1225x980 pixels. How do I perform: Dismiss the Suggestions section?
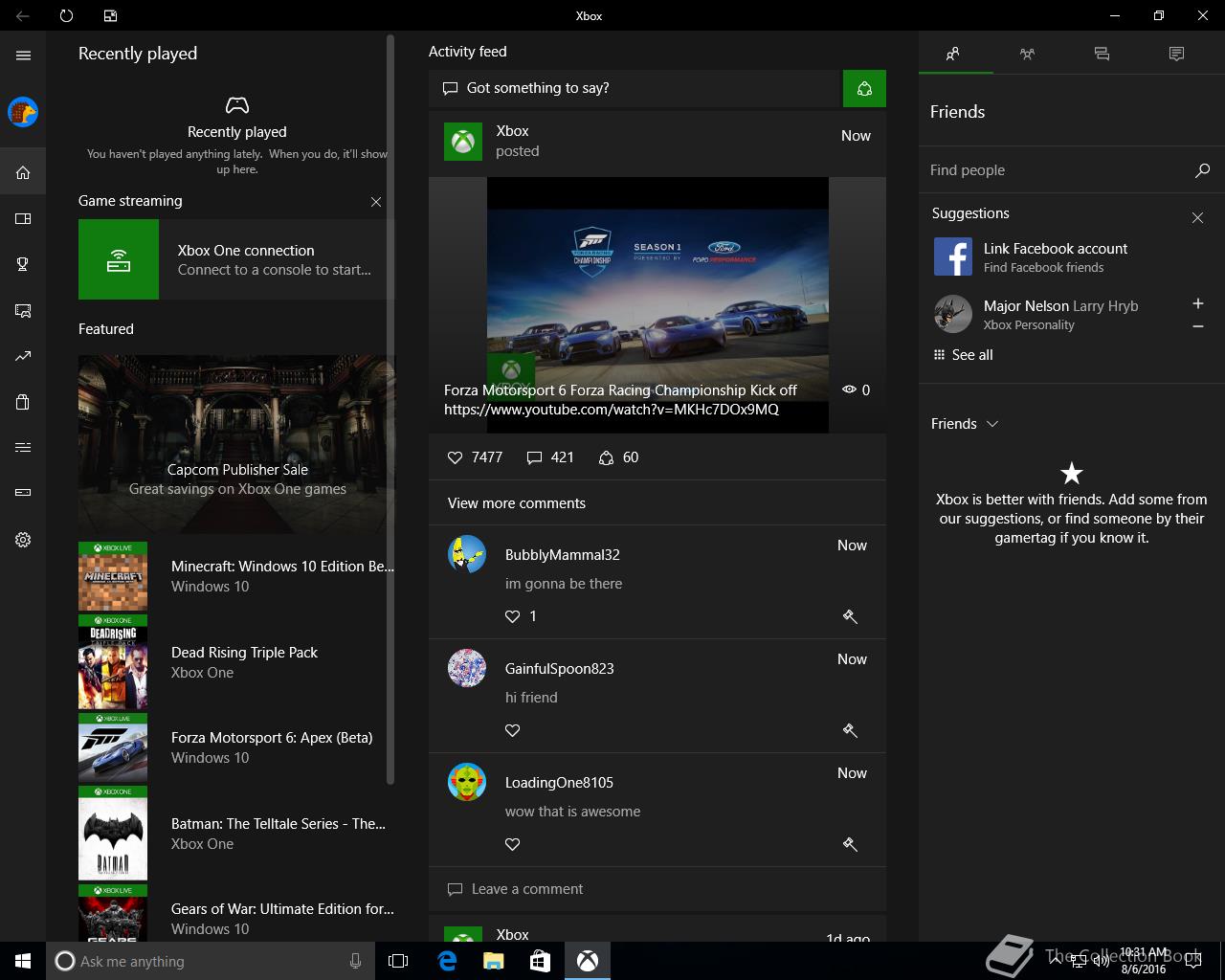click(x=1197, y=218)
